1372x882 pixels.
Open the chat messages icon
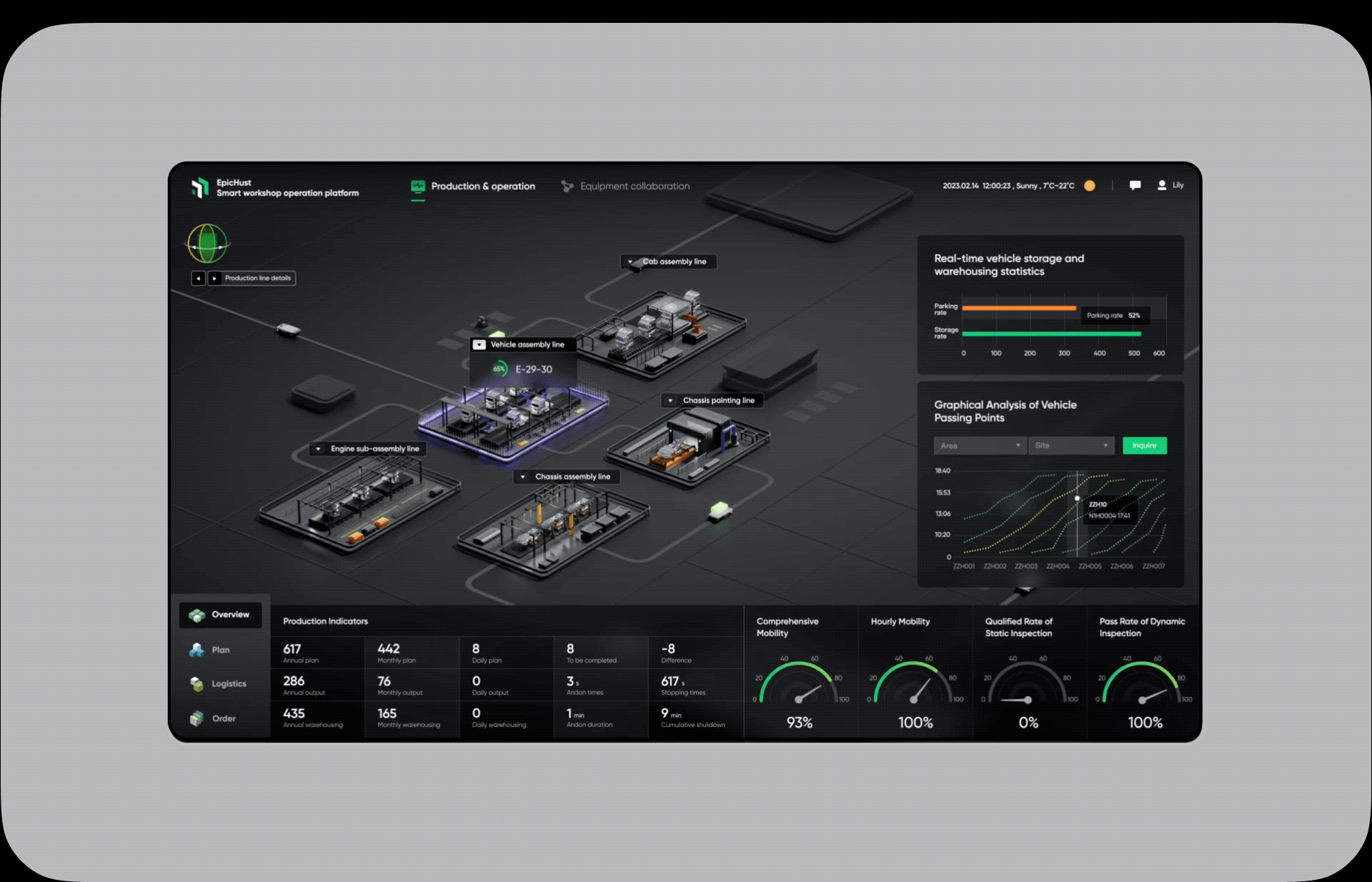(x=1135, y=186)
